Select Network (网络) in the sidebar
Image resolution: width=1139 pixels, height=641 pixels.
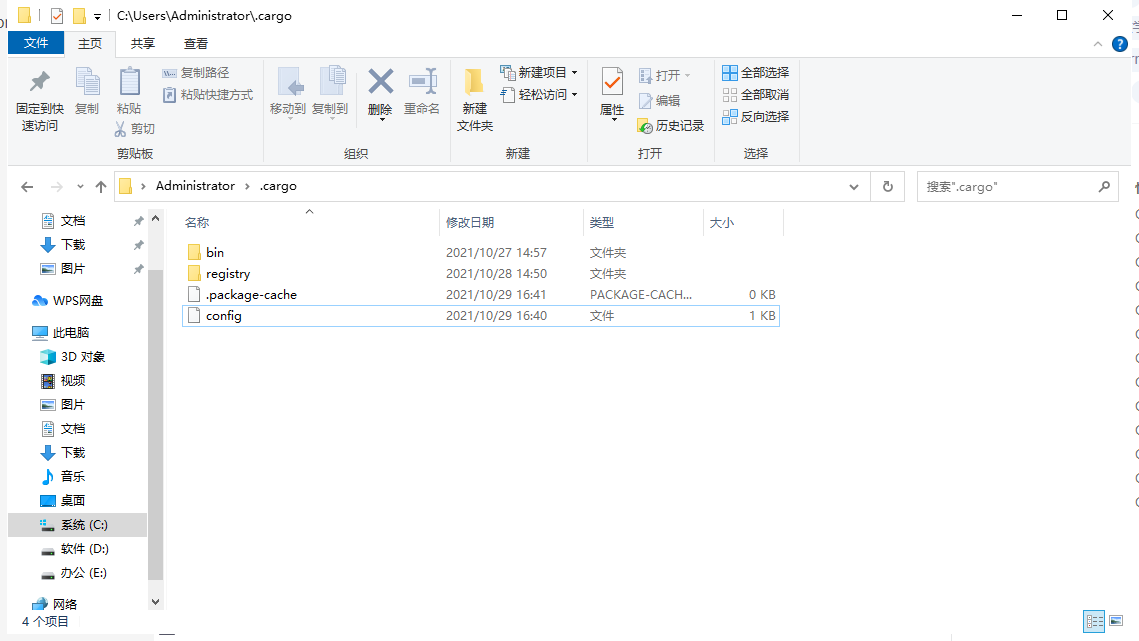coord(55,604)
